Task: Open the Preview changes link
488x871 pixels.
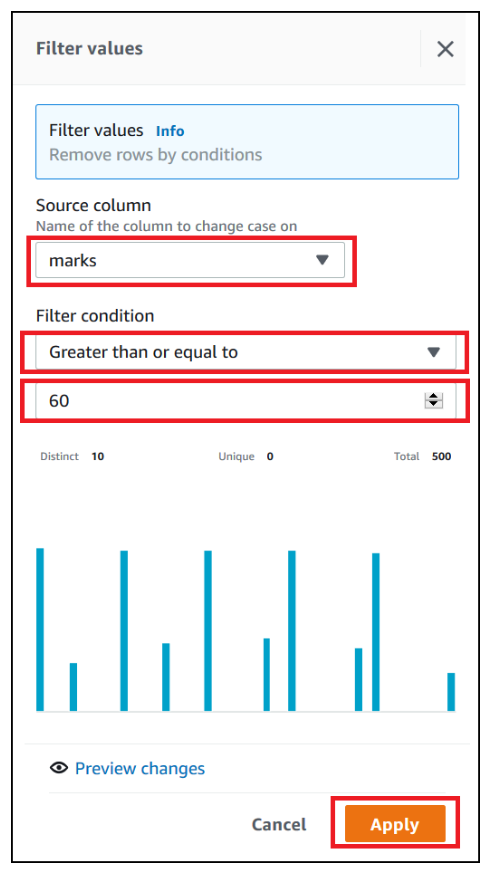Action: tap(140, 768)
